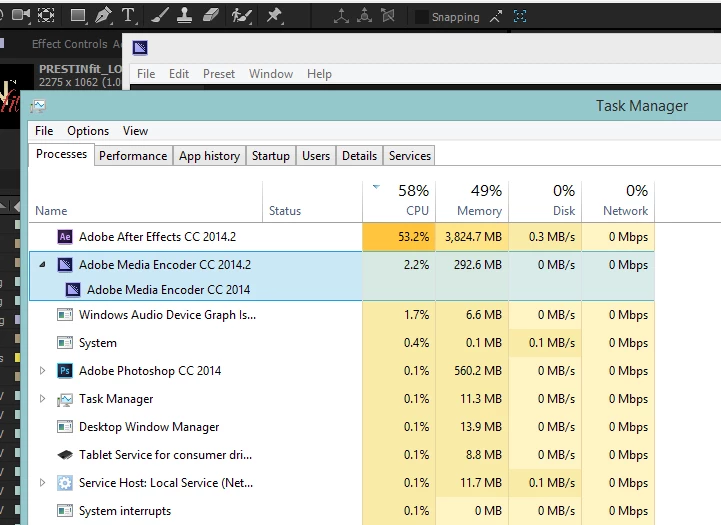Open the File menu in Media Encoder
The image size is (721, 525).
146,74
